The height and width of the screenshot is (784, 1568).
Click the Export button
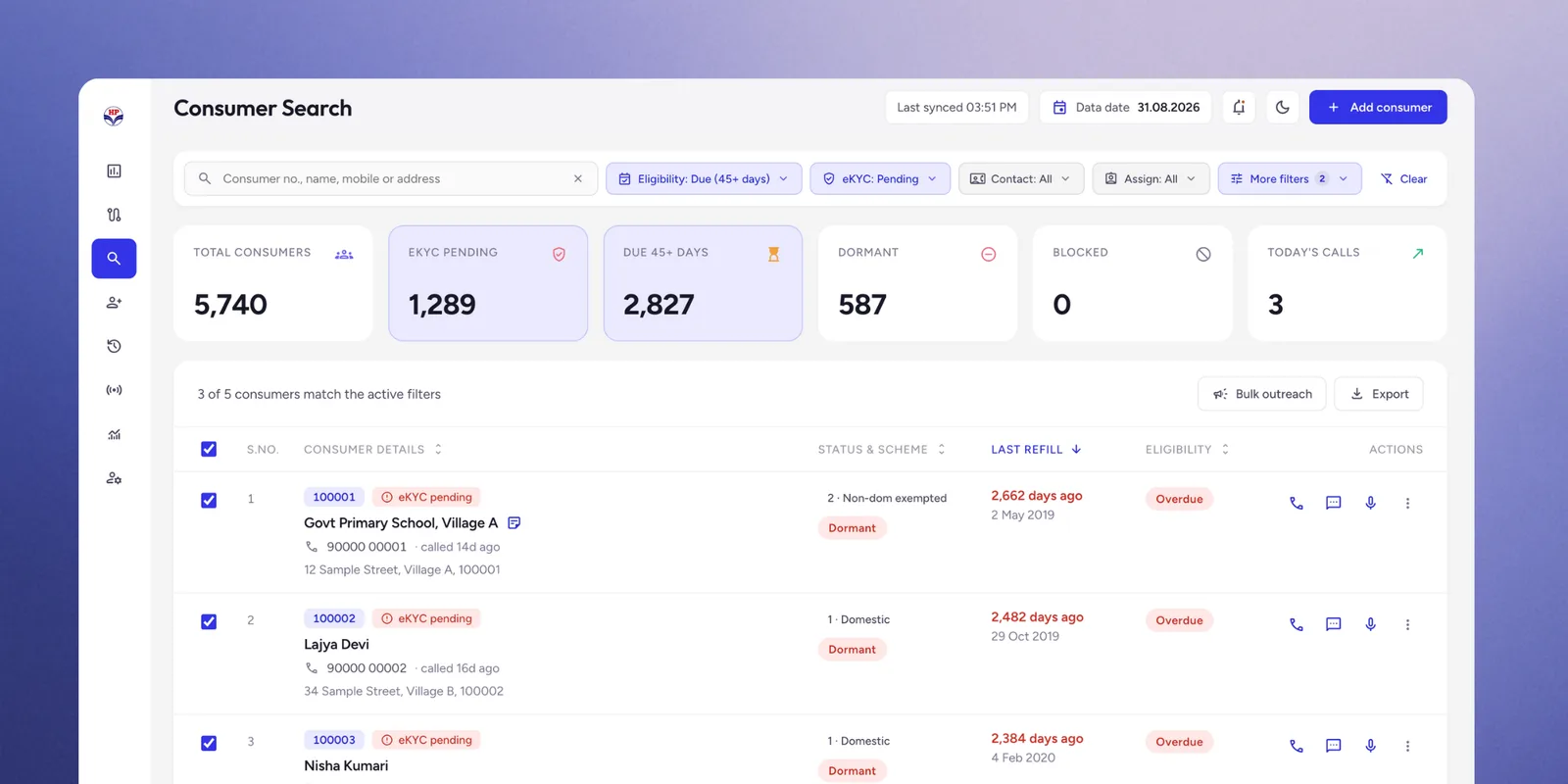tap(1379, 394)
